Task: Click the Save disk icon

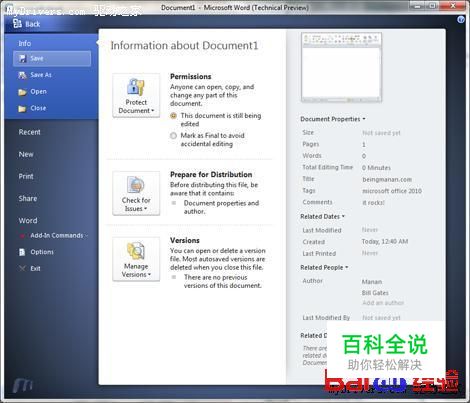Action: pyautogui.click(x=22, y=59)
